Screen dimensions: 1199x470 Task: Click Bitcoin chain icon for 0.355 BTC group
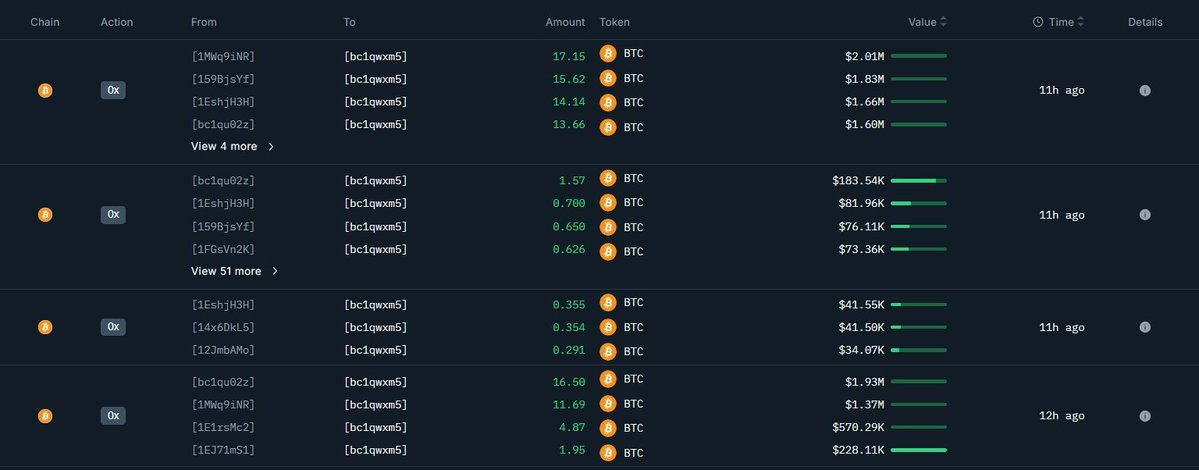[45, 327]
